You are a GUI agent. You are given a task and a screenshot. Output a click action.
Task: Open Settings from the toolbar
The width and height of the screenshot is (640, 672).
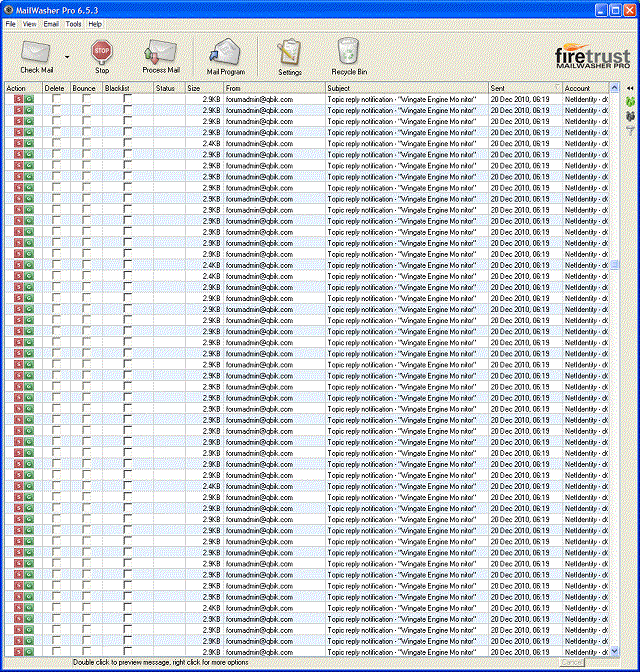[289, 52]
